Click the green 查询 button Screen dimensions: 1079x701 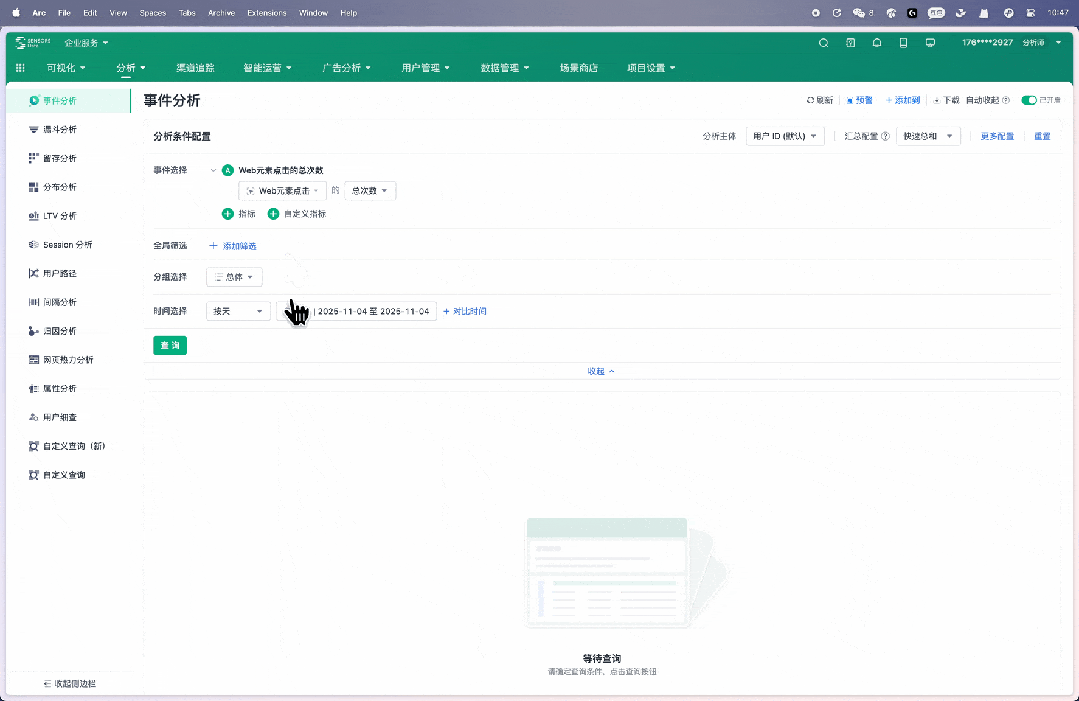pos(170,345)
